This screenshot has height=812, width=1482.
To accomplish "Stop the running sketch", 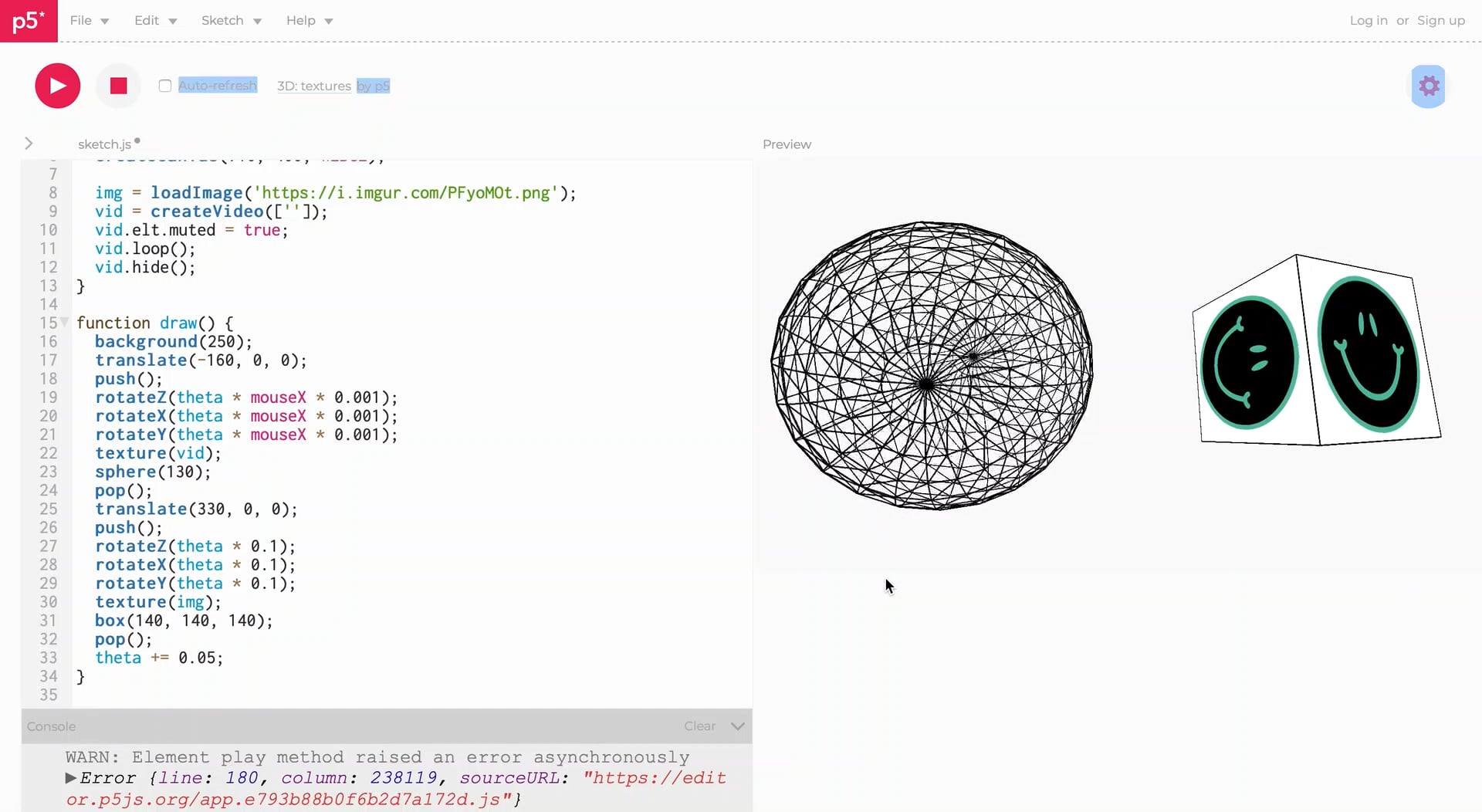I will point(118,86).
